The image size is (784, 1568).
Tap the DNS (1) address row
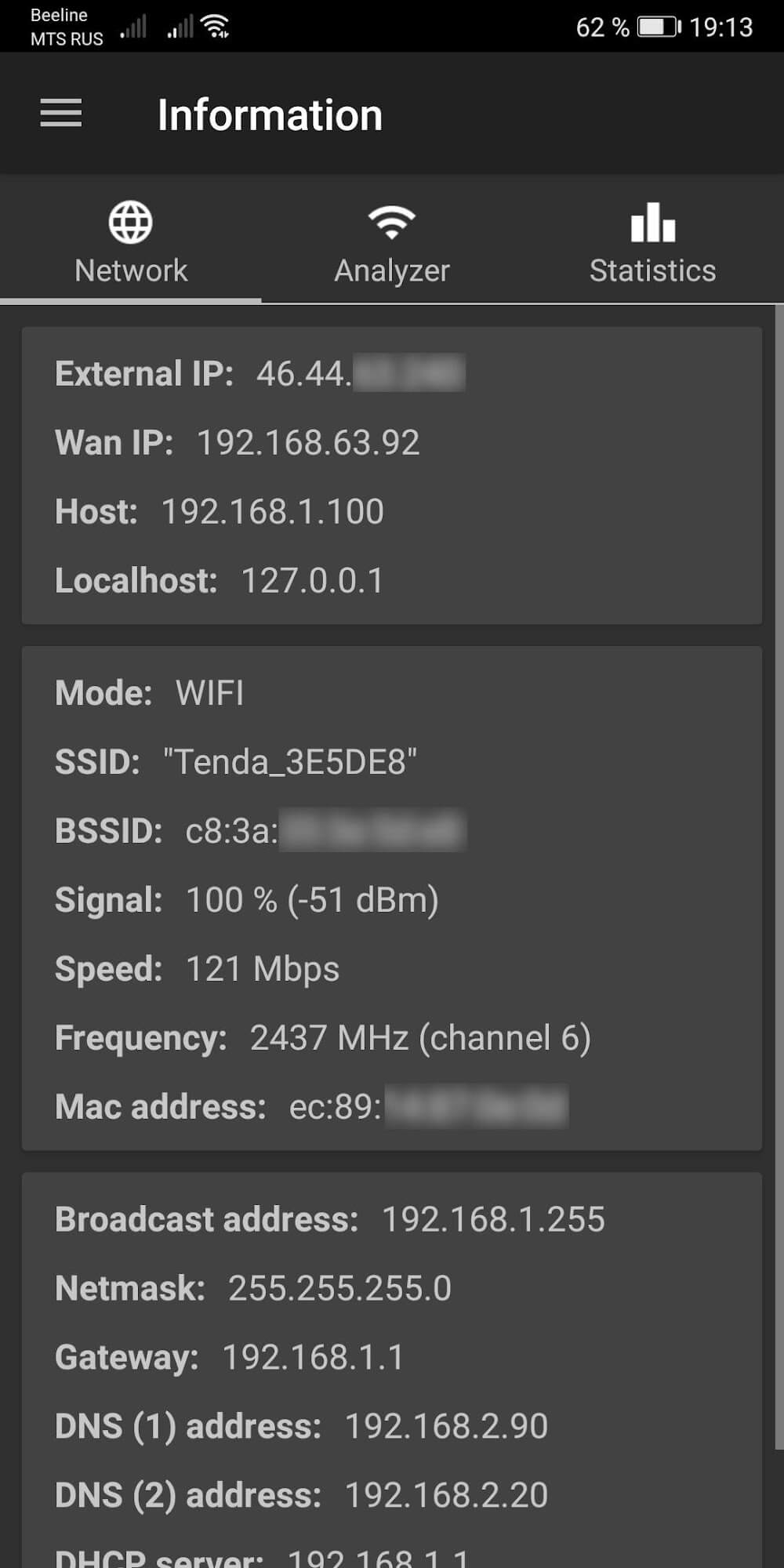[x=301, y=1426]
